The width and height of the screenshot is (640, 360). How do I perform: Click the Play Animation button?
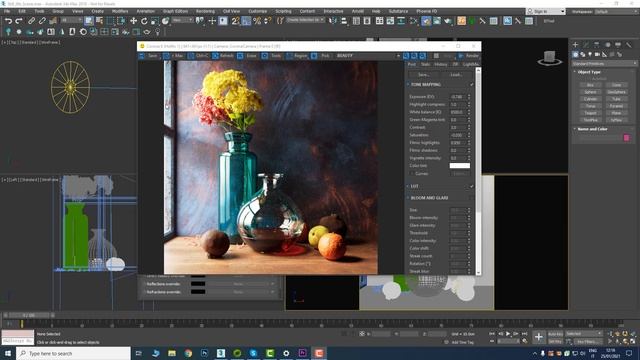tap(508, 334)
